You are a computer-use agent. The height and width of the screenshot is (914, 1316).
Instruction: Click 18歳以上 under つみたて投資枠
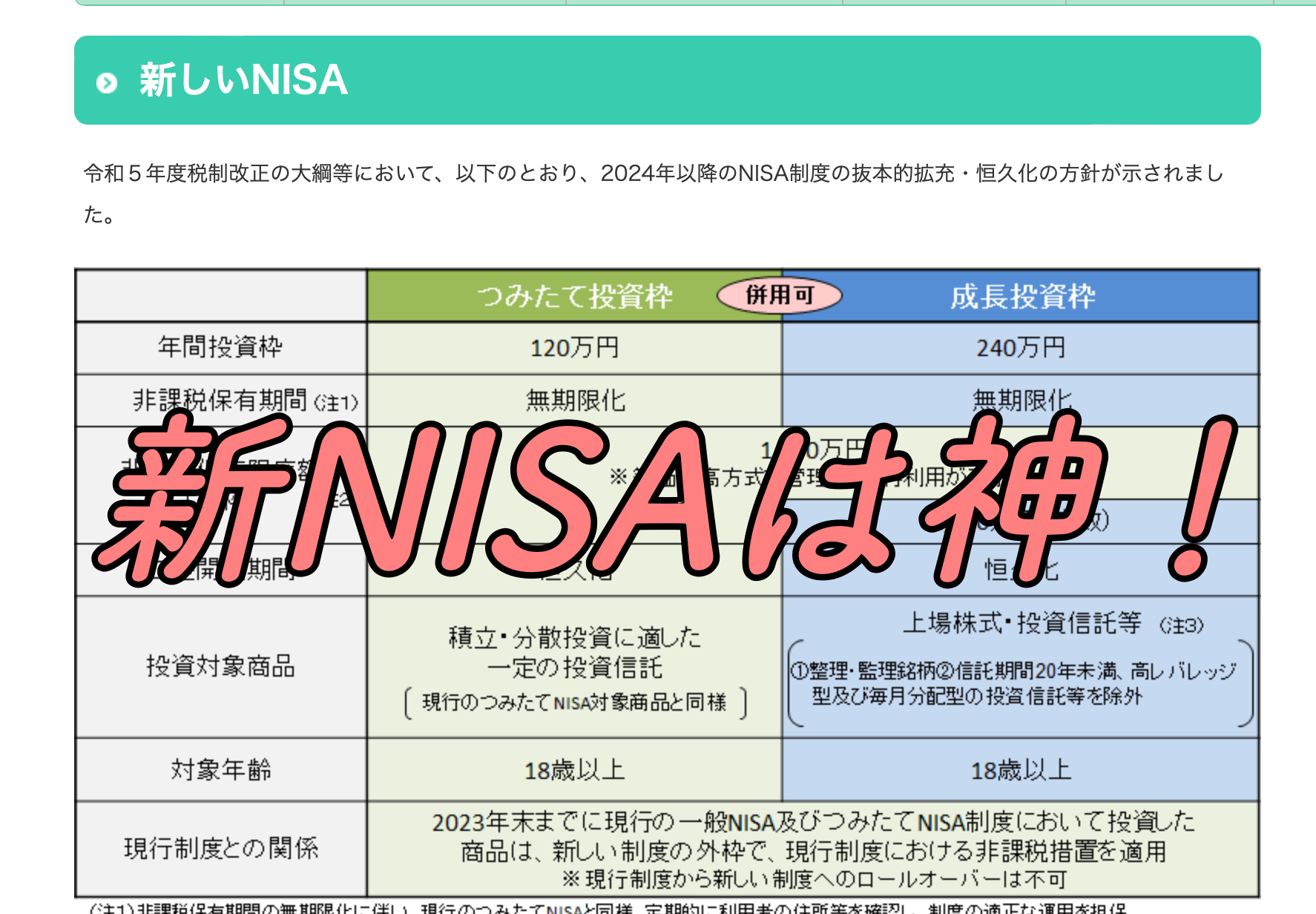pyautogui.click(x=574, y=771)
